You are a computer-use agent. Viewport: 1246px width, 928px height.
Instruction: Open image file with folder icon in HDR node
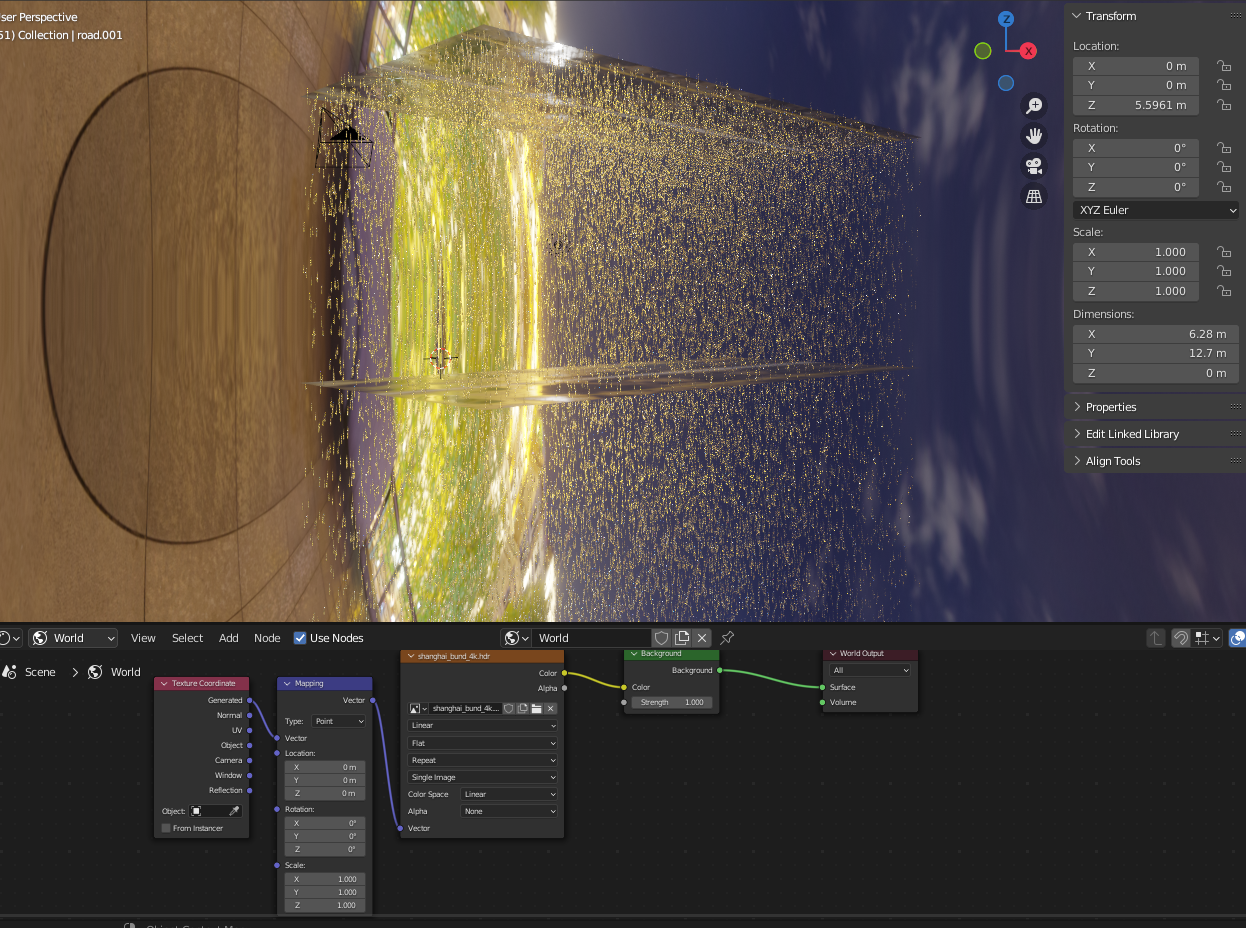click(x=536, y=708)
